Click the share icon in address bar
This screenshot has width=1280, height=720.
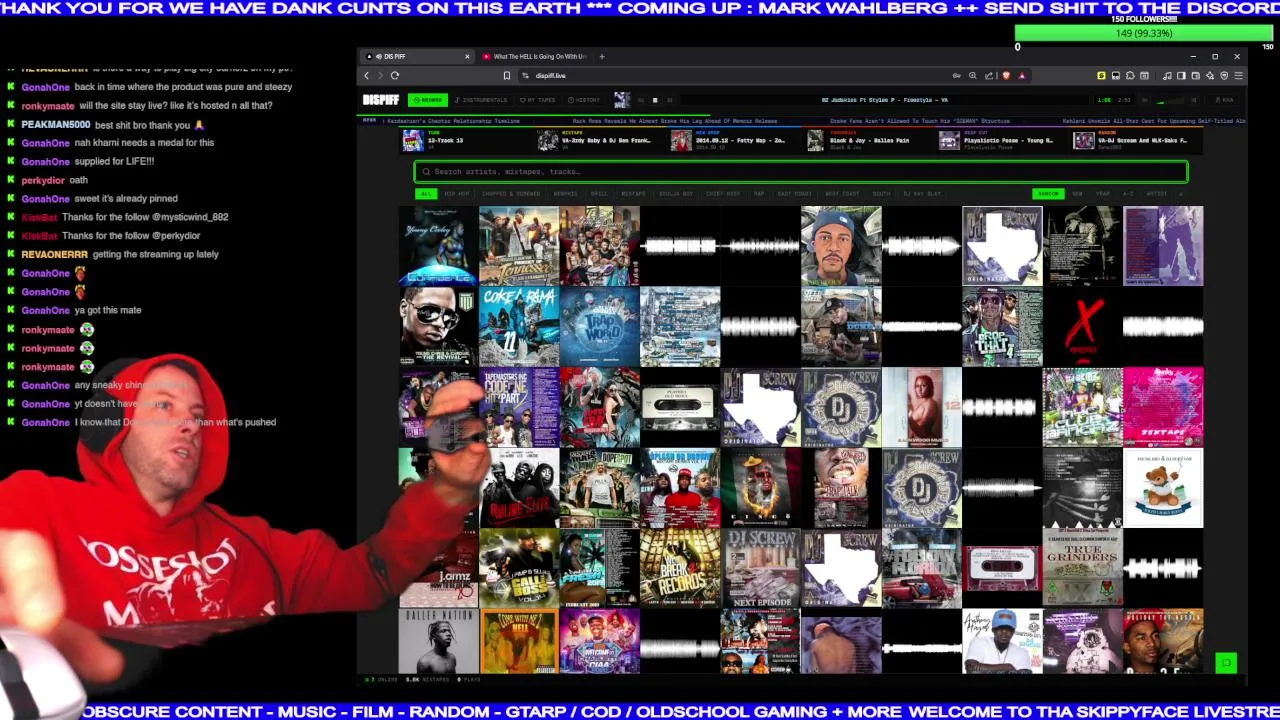tap(989, 76)
